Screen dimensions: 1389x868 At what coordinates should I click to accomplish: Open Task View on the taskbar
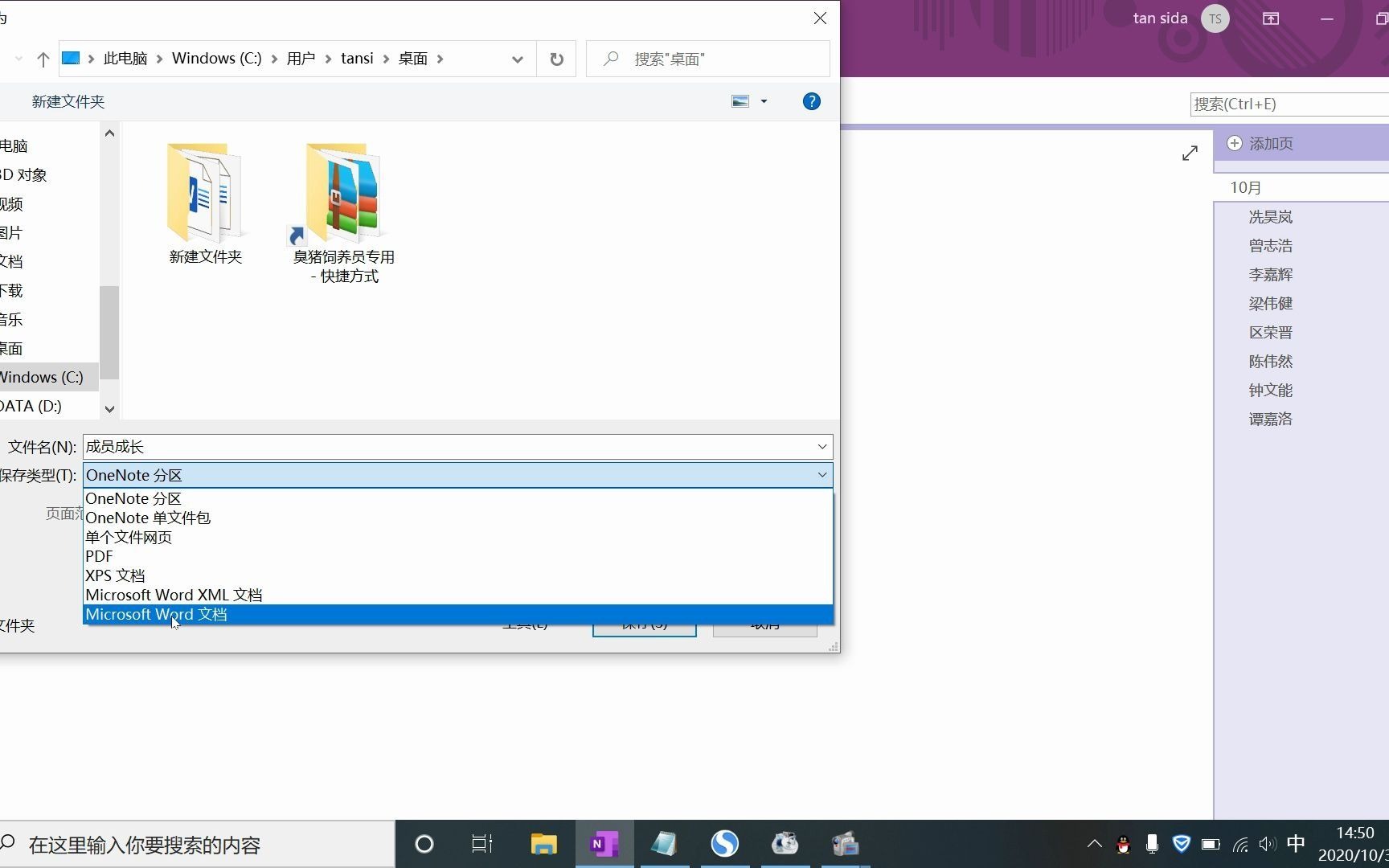coord(482,844)
